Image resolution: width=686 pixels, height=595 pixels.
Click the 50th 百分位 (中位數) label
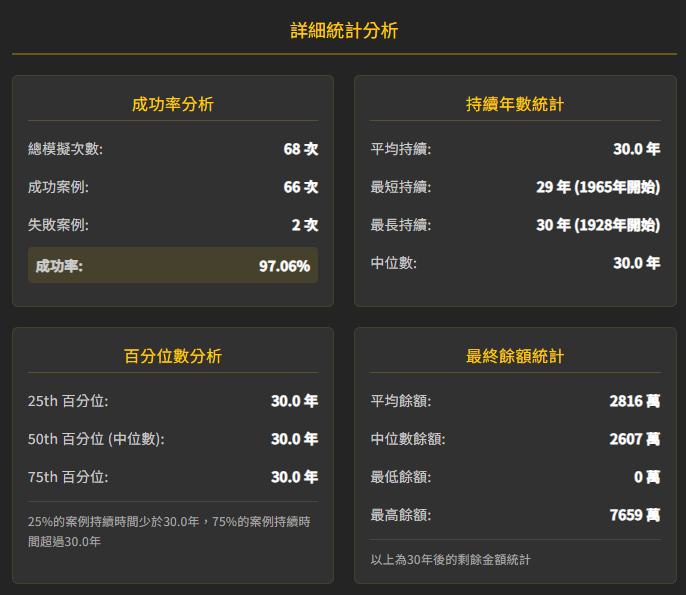(x=96, y=439)
